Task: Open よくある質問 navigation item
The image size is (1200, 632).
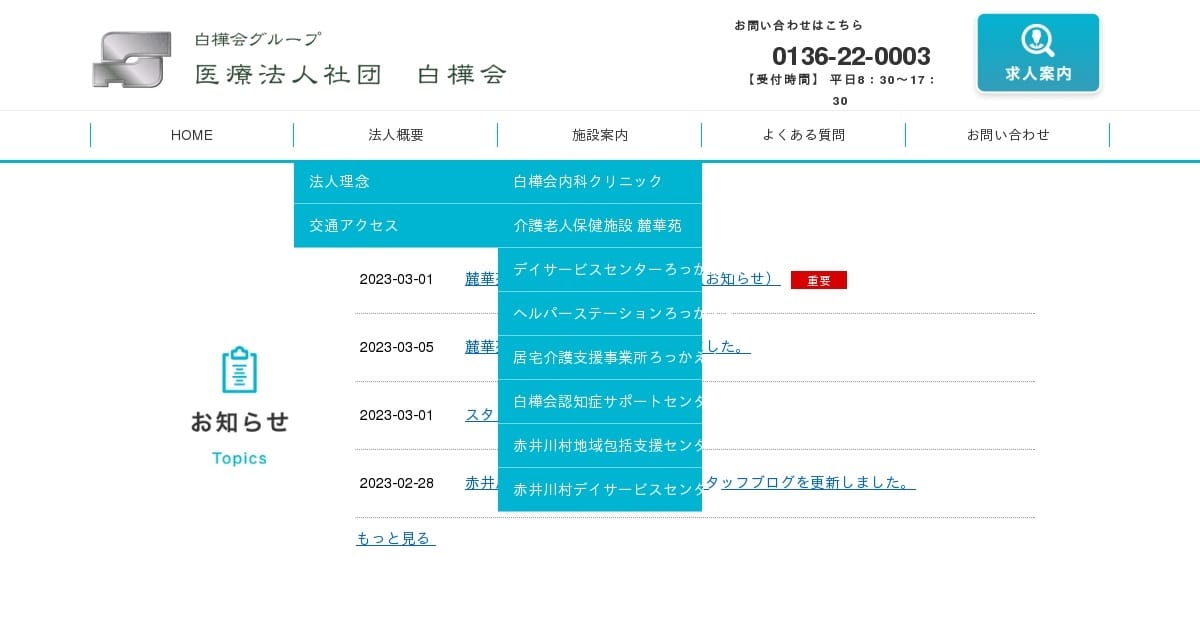Action: (x=803, y=135)
